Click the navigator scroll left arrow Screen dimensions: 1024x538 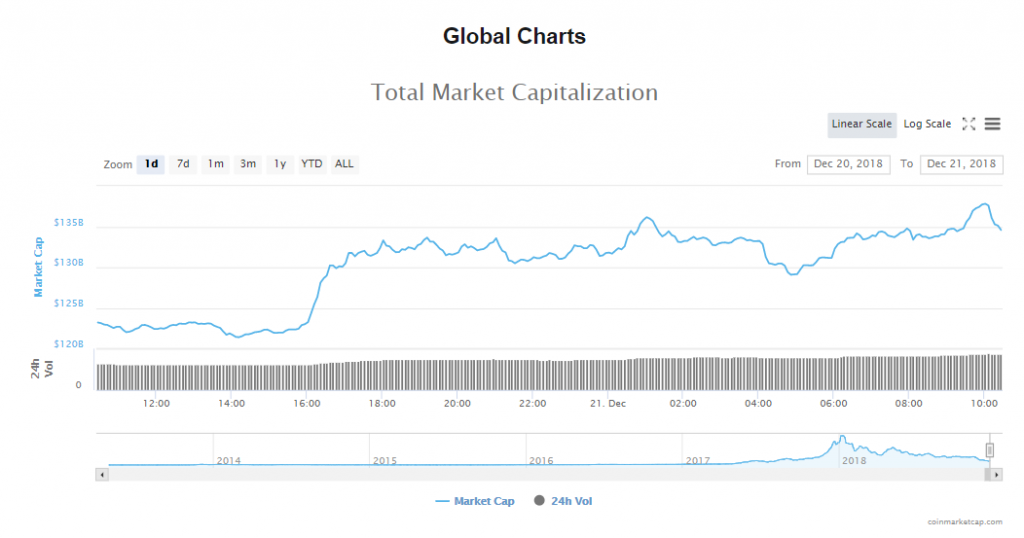pos(101,474)
